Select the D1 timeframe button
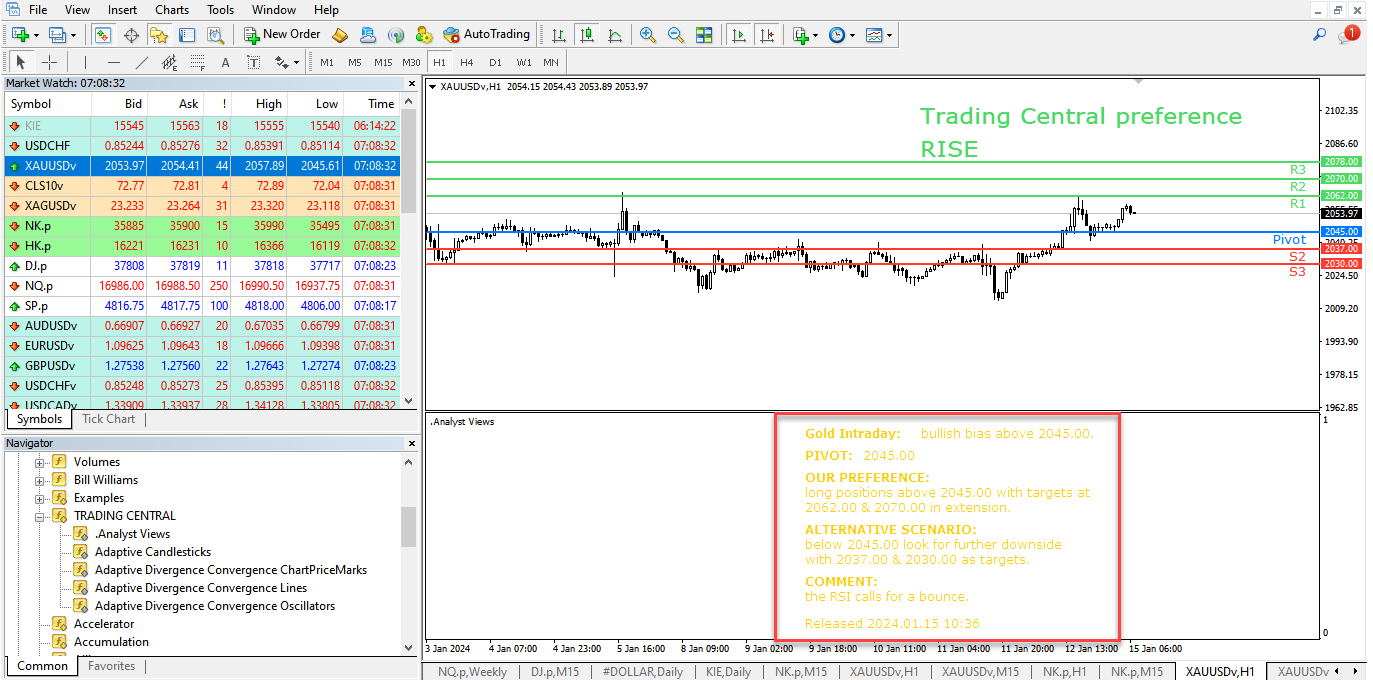Image resolution: width=1373 pixels, height=680 pixels. point(495,62)
